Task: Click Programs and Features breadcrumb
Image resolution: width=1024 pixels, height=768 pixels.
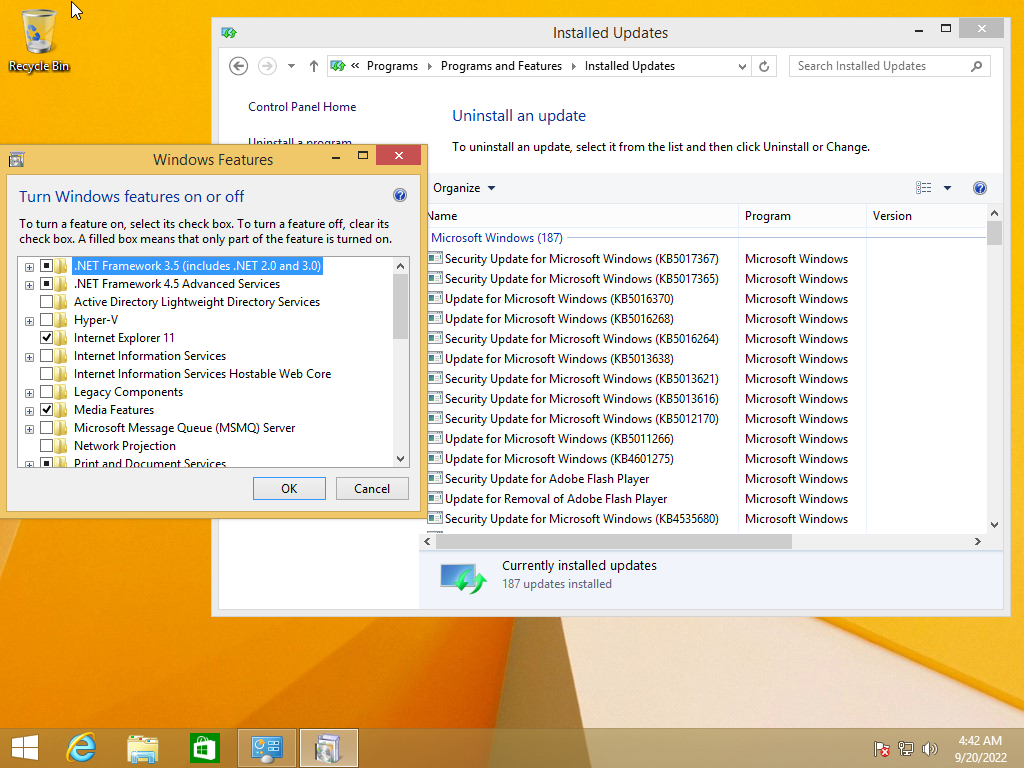Action: tap(501, 66)
